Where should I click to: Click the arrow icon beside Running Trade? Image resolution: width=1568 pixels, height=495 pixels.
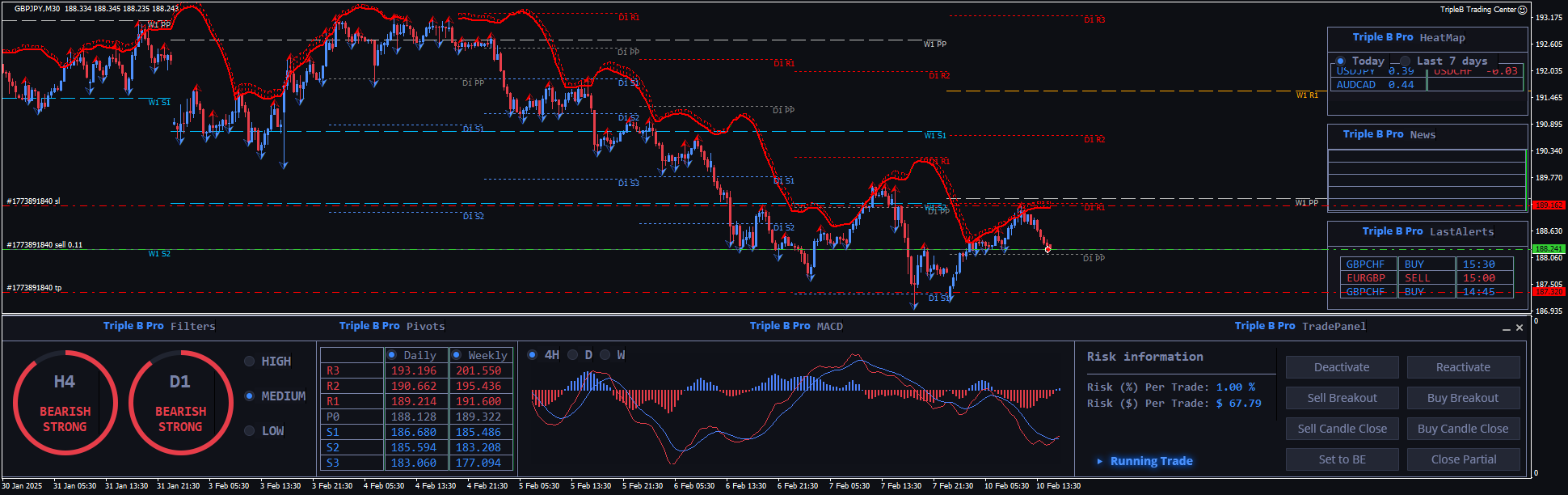[x=1099, y=461]
